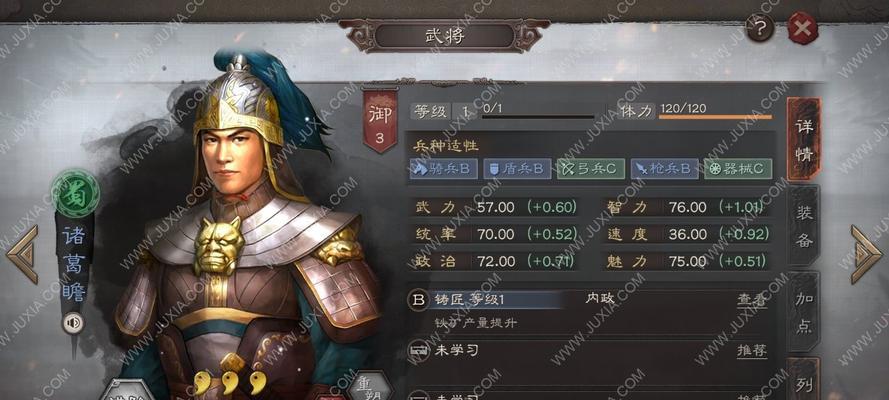Go to previous general with left arrow

point(23,254)
